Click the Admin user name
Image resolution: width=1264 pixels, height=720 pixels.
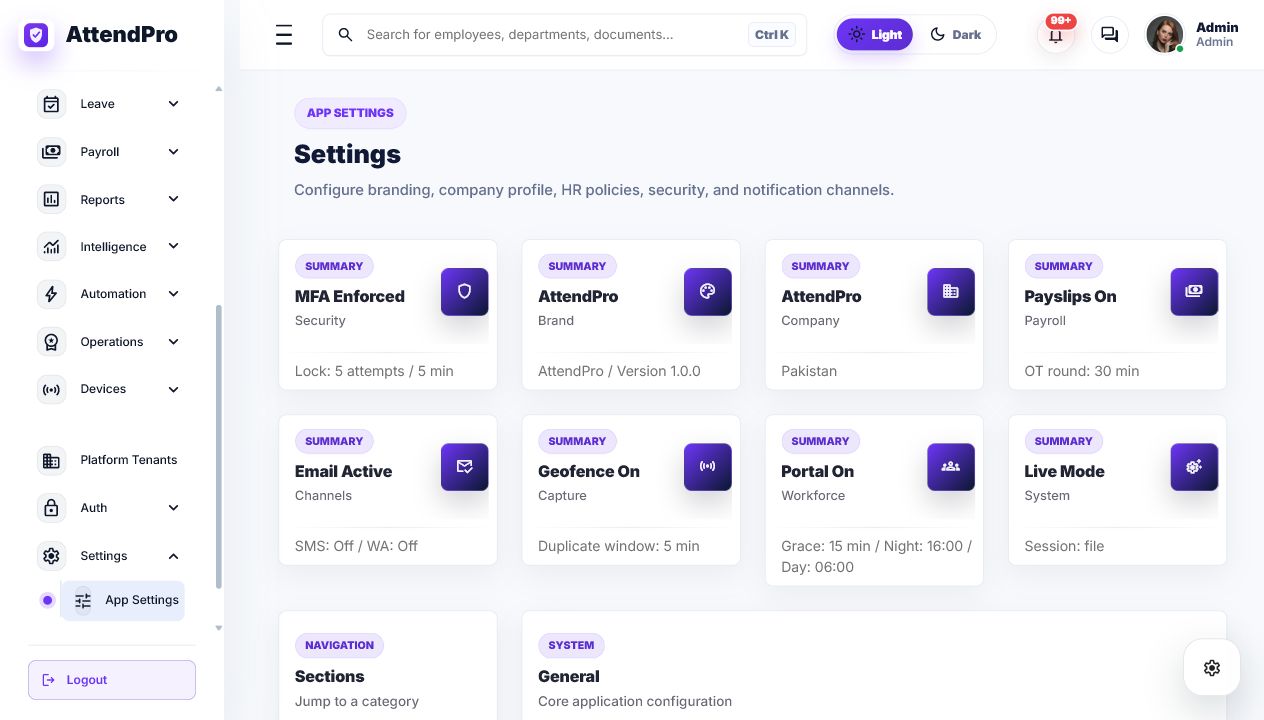point(1217,28)
